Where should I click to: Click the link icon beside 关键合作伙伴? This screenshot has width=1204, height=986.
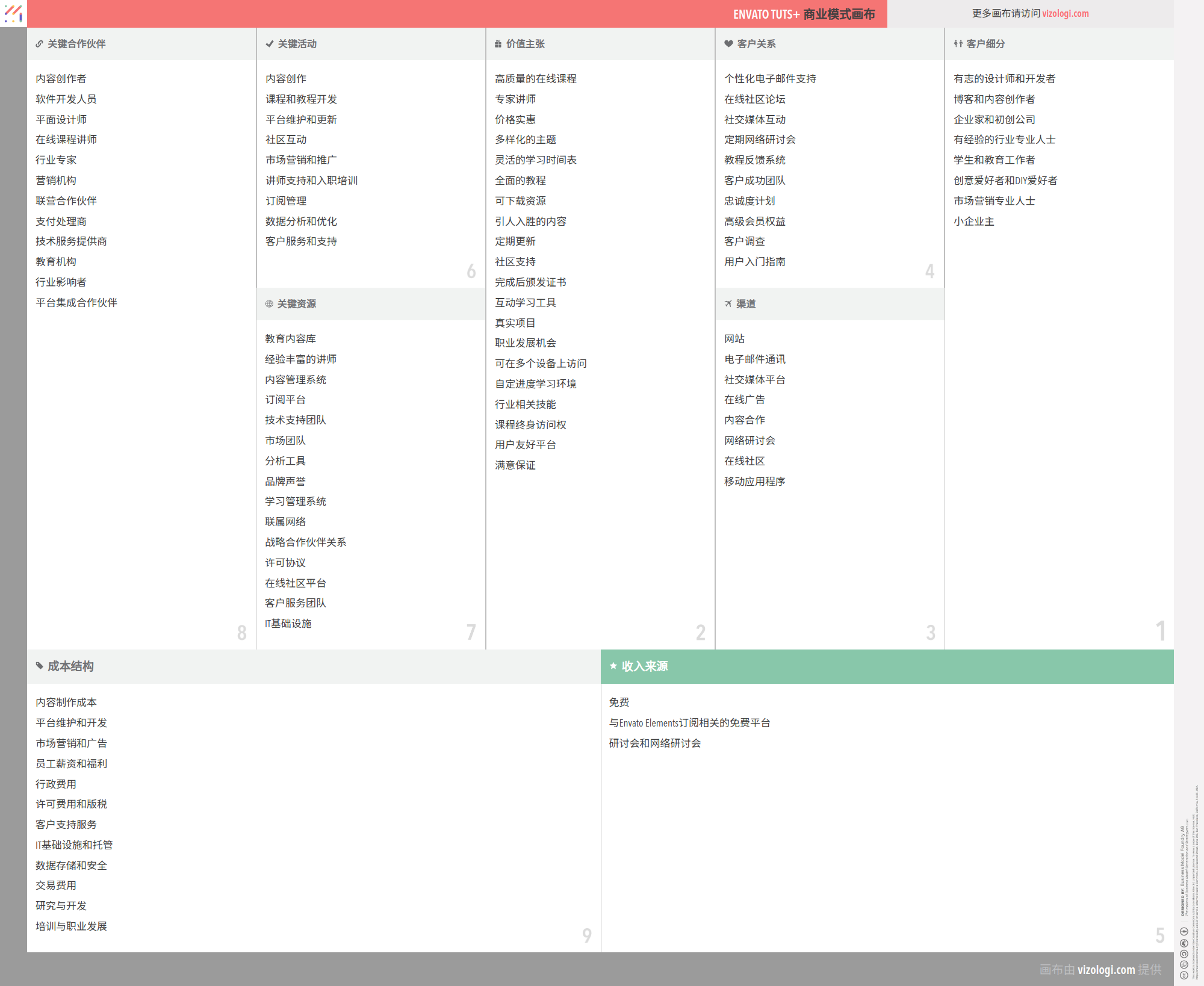pyautogui.click(x=39, y=44)
